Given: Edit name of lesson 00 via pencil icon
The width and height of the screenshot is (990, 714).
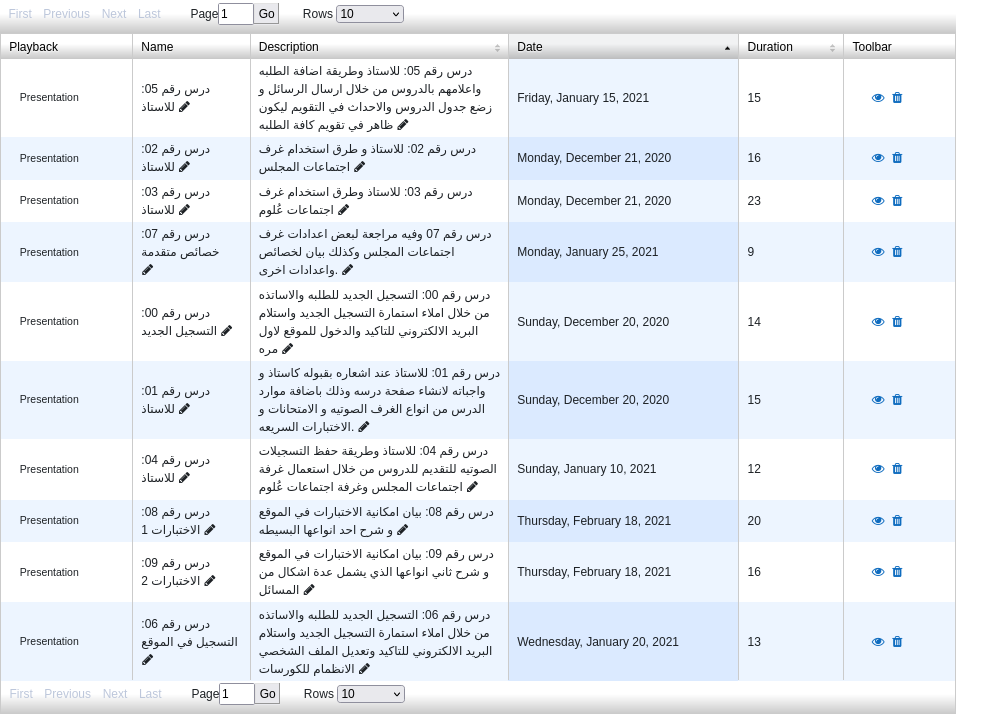Looking at the screenshot, I should coord(227,330).
